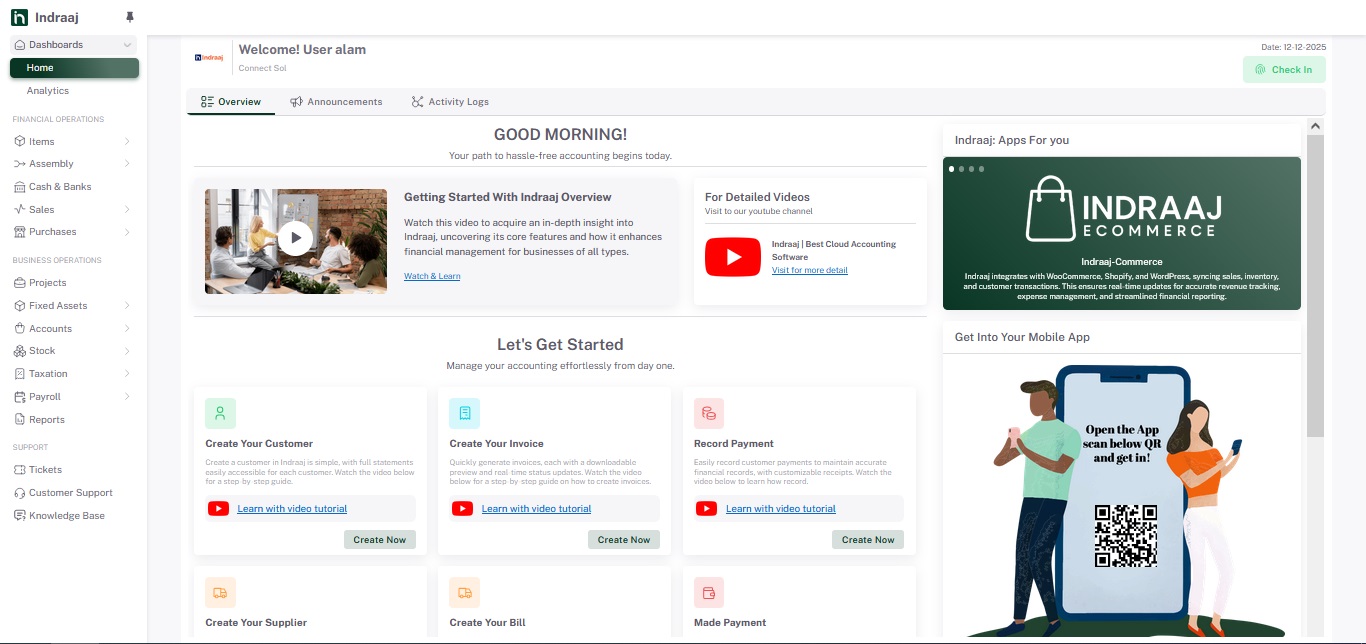This screenshot has width=1366, height=644.
Task: Open the Activity Logs tab
Action: (x=450, y=102)
